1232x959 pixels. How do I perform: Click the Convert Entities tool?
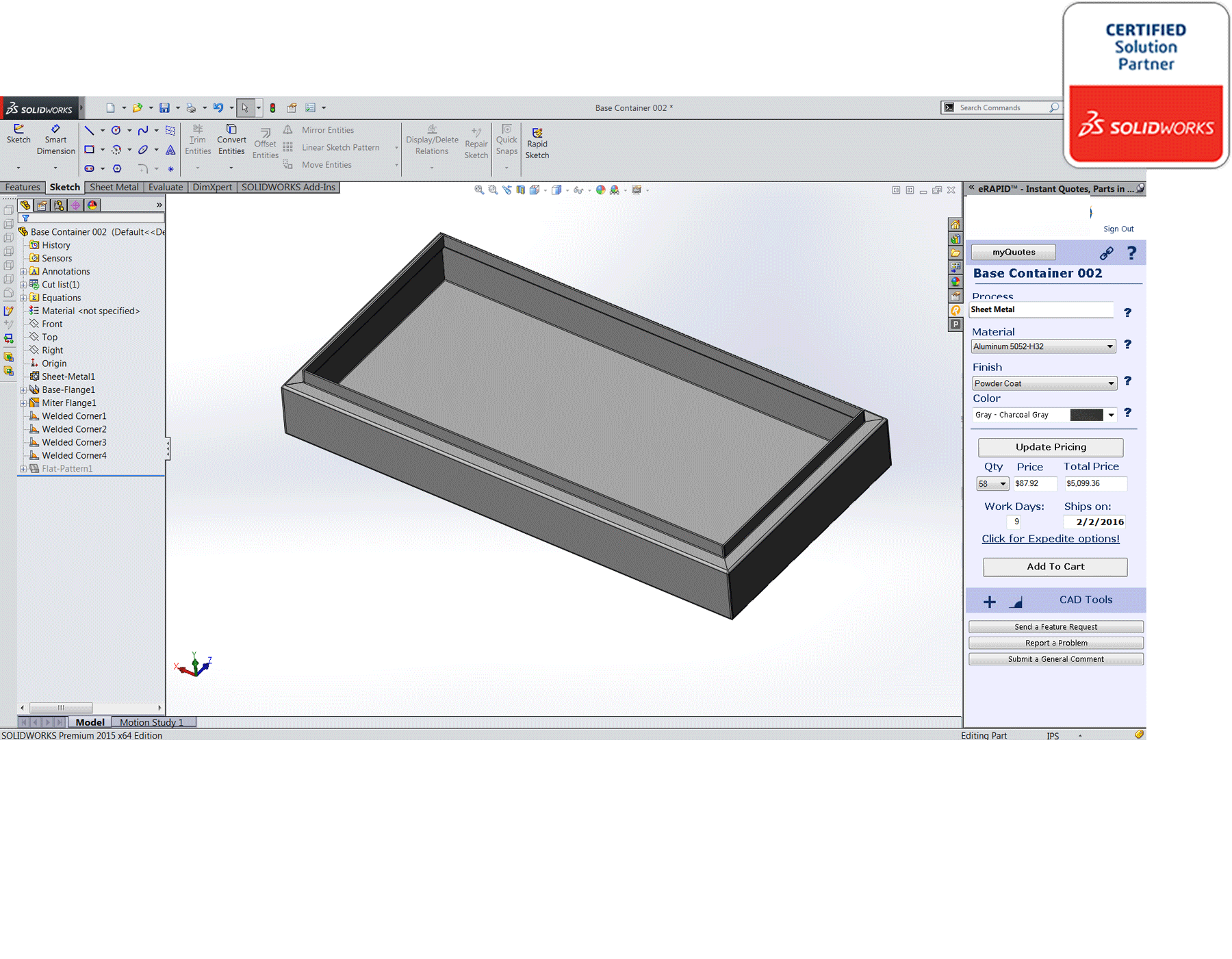pyautogui.click(x=231, y=140)
